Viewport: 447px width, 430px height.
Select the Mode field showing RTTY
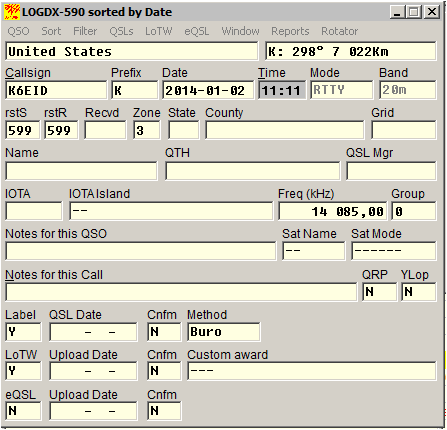342,90
